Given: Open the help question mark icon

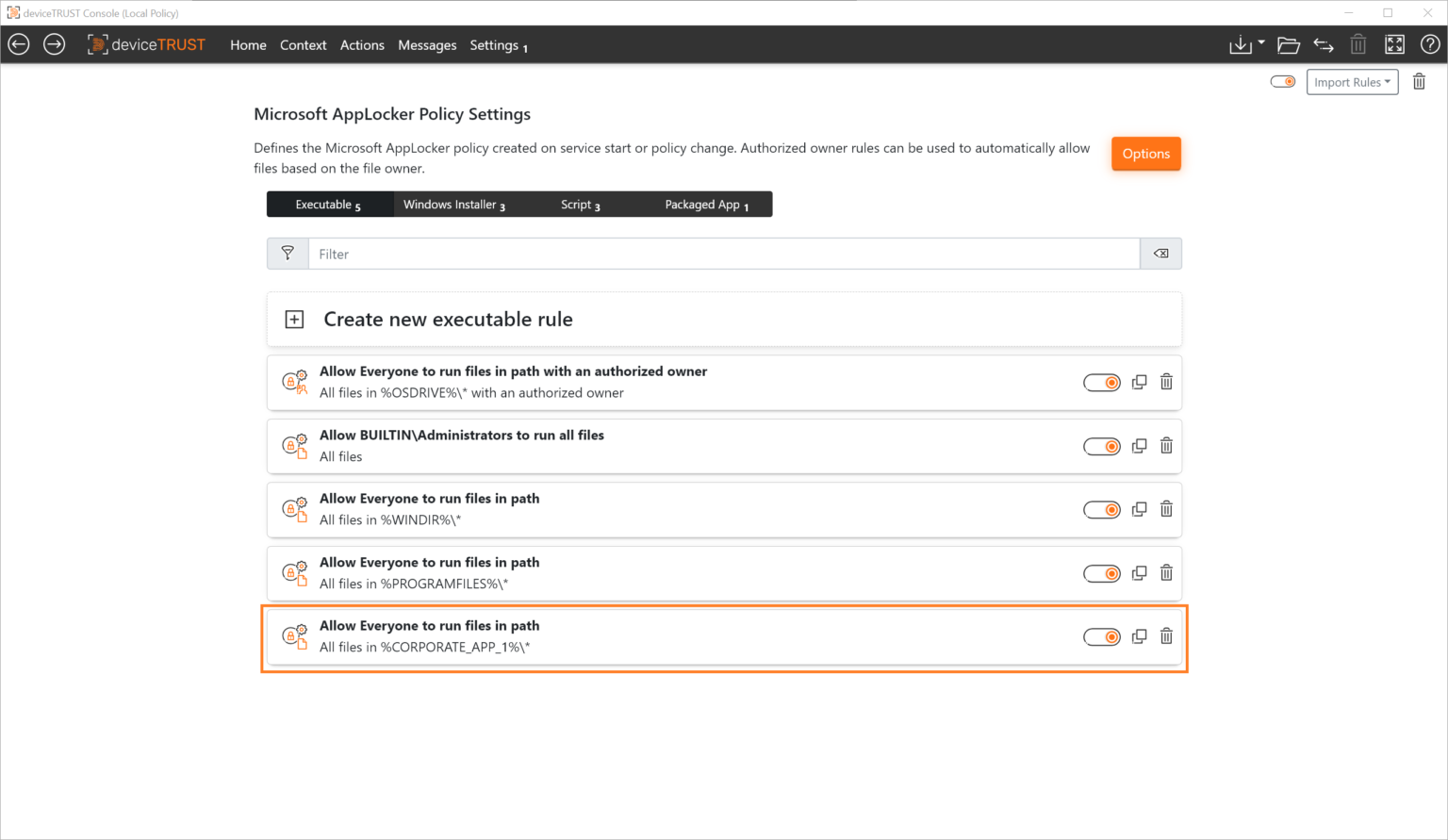Looking at the screenshot, I should 1429,43.
